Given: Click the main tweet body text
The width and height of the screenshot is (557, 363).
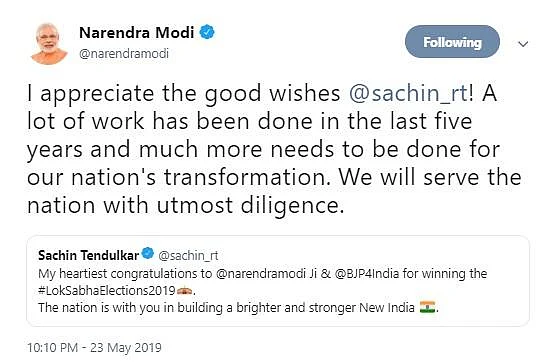Looking at the screenshot, I should [x=274, y=149].
